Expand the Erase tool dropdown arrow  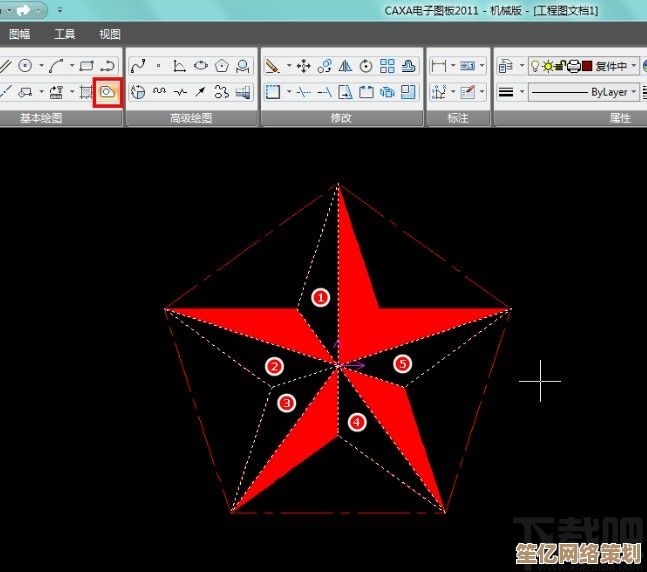click(x=289, y=65)
